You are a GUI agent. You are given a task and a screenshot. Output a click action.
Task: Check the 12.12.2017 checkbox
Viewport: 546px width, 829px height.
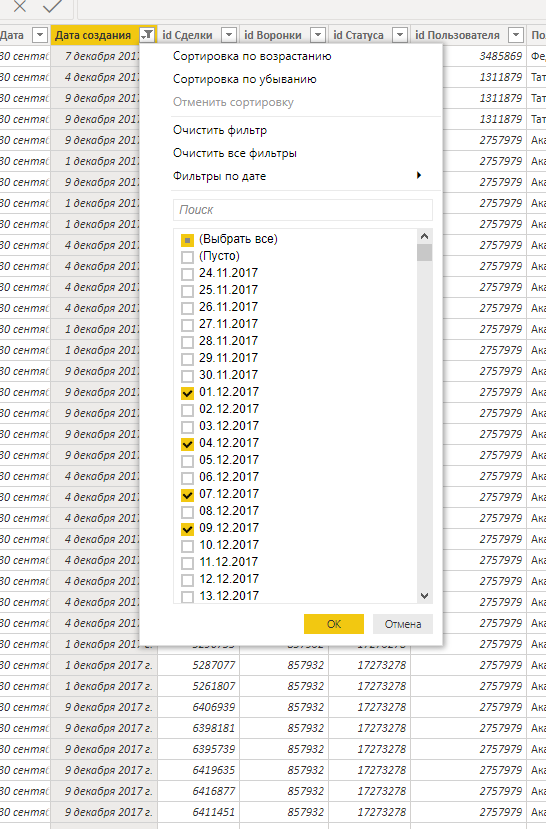coord(187,580)
